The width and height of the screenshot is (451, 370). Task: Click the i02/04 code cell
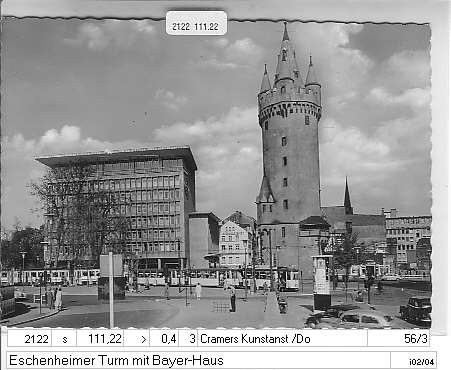[413, 360]
